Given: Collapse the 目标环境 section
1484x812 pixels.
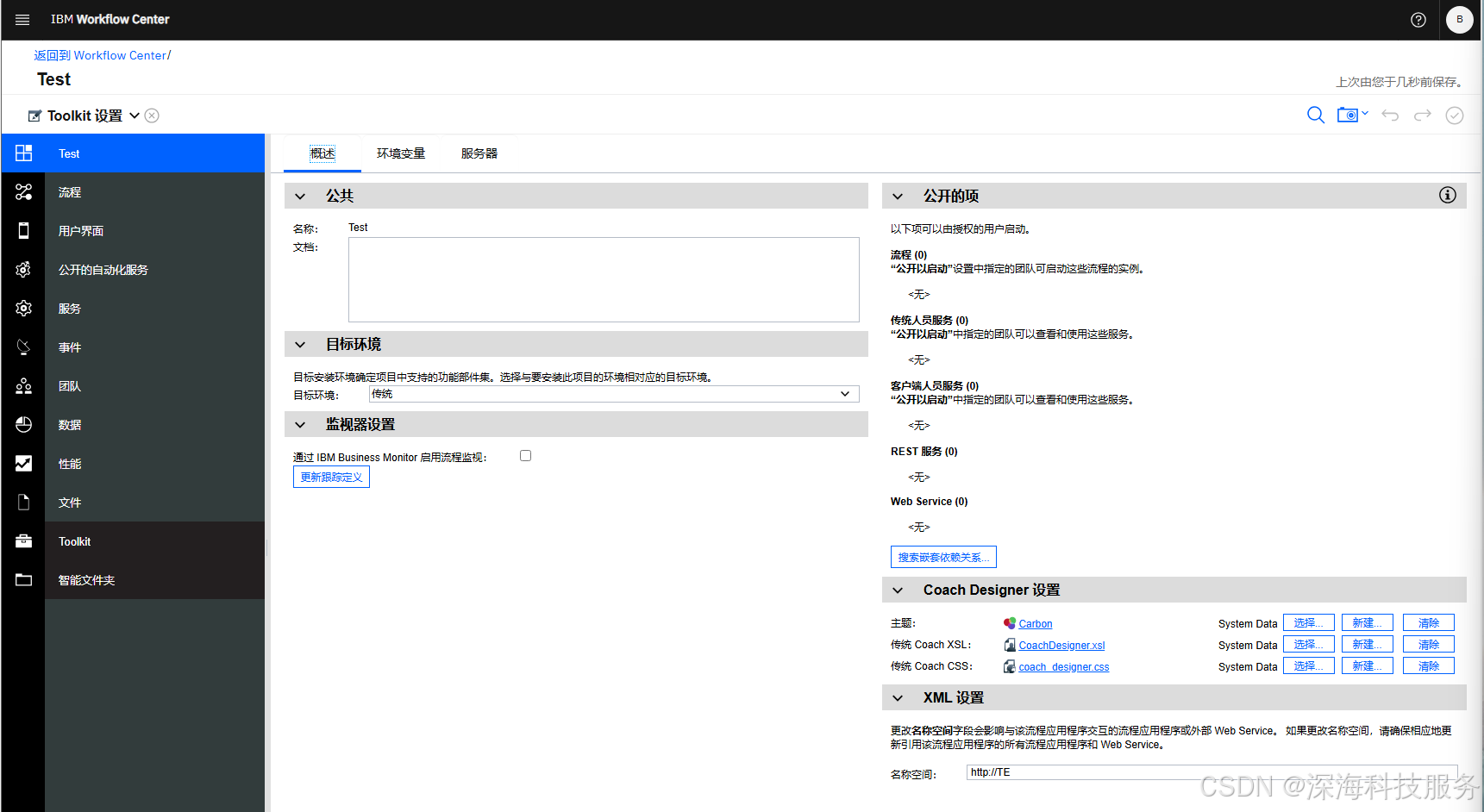Looking at the screenshot, I should coord(300,345).
